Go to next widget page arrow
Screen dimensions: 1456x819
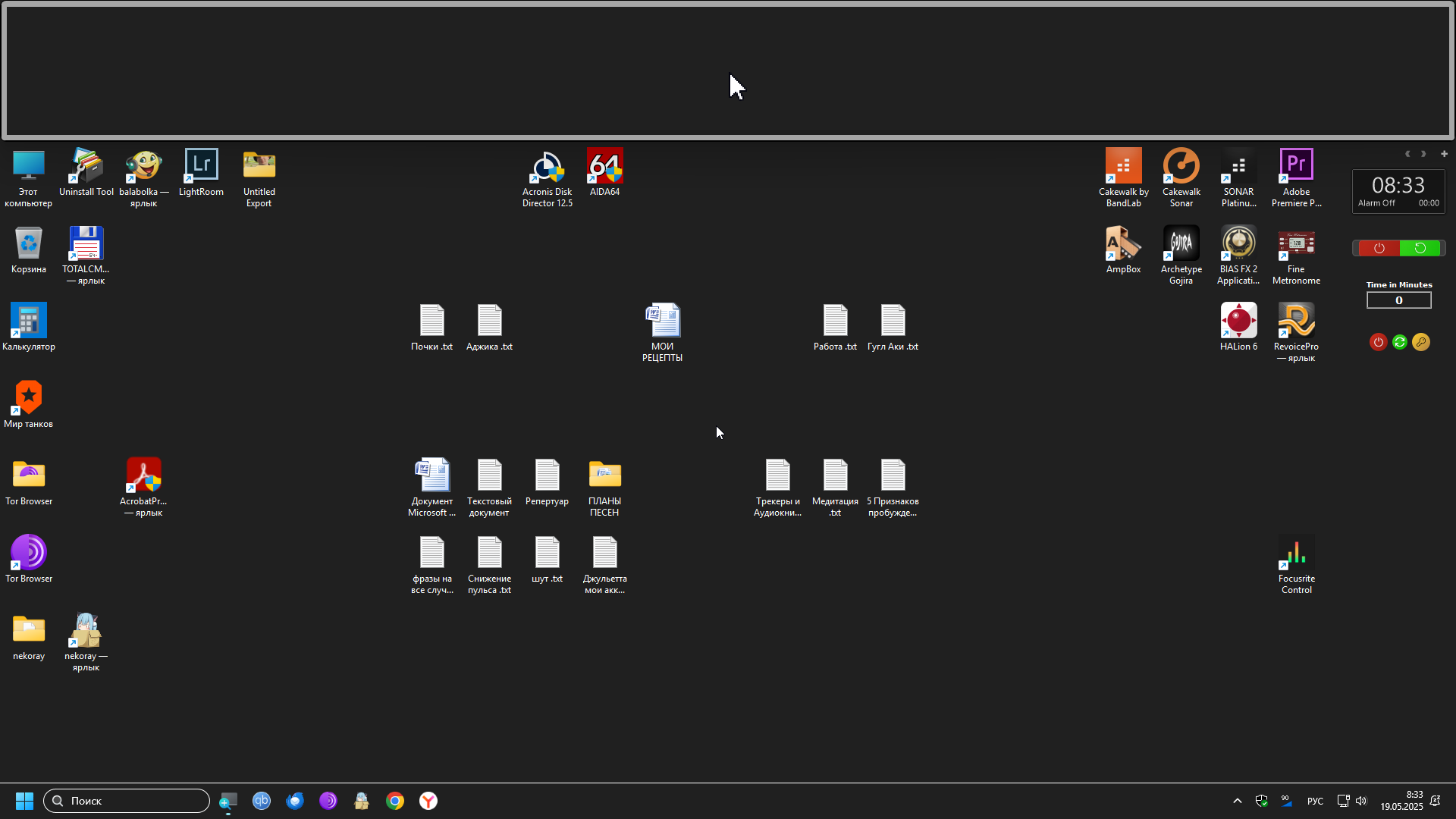click(1423, 154)
